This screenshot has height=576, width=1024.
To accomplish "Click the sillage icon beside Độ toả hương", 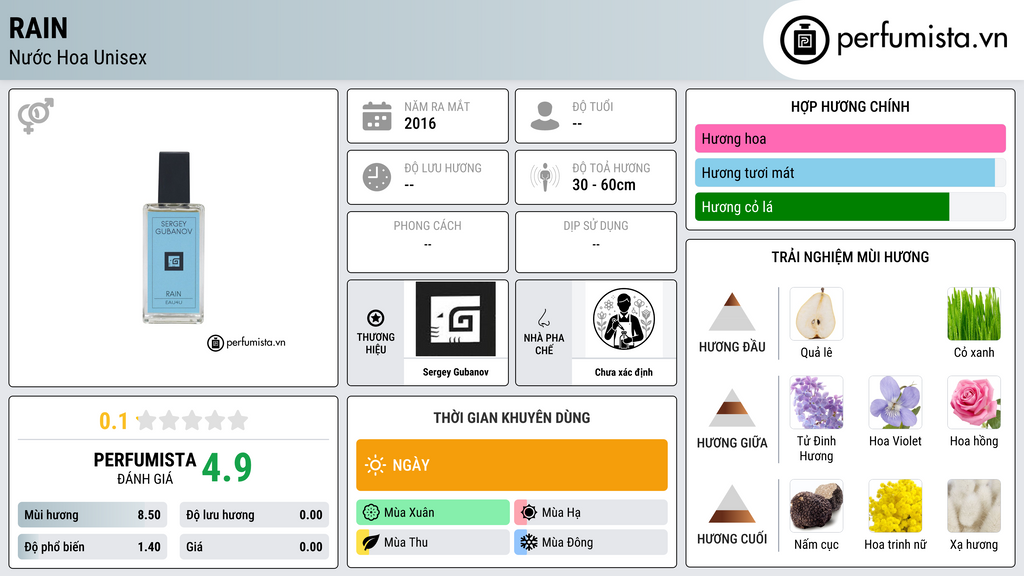I will [545, 177].
